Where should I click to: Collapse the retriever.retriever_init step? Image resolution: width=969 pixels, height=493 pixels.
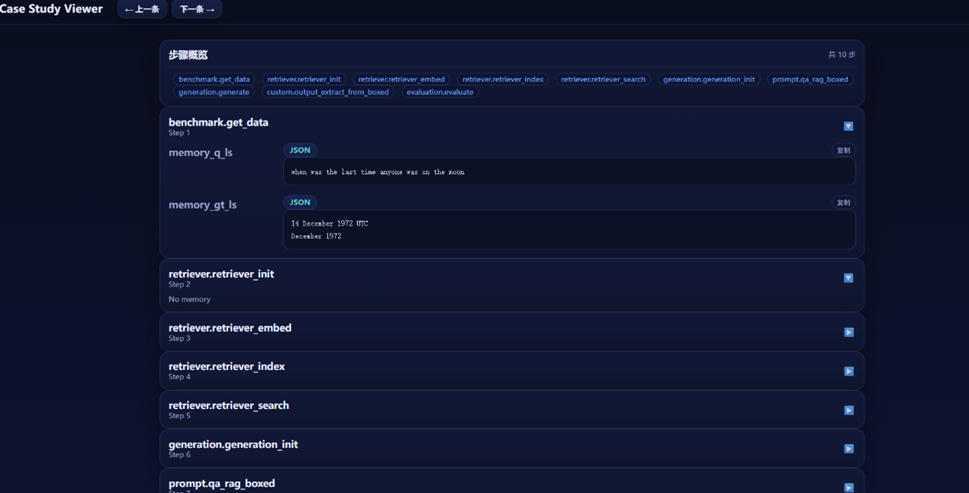(x=848, y=278)
